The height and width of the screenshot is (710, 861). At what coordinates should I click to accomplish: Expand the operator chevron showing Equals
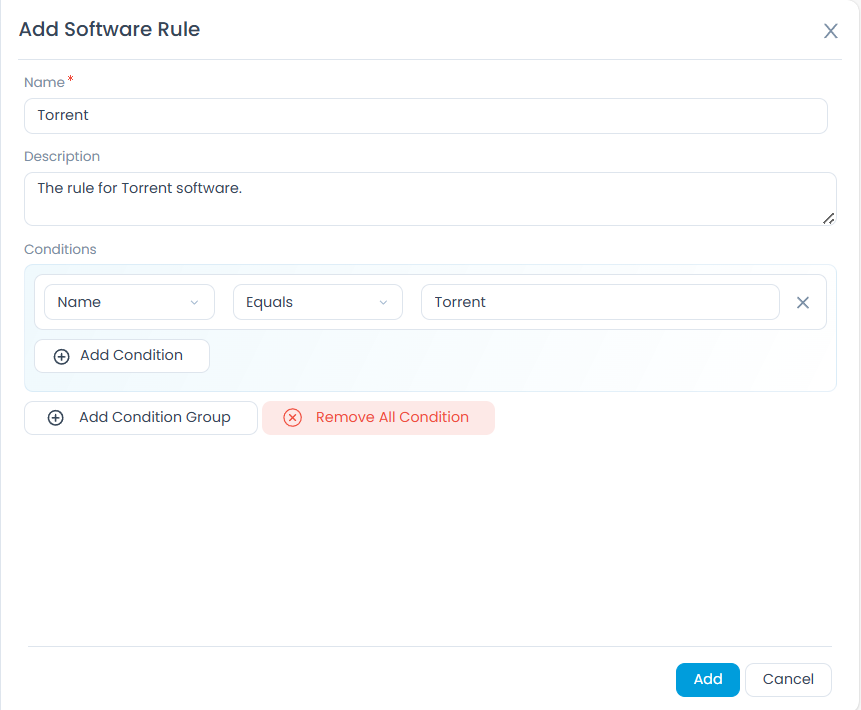[x=383, y=302]
